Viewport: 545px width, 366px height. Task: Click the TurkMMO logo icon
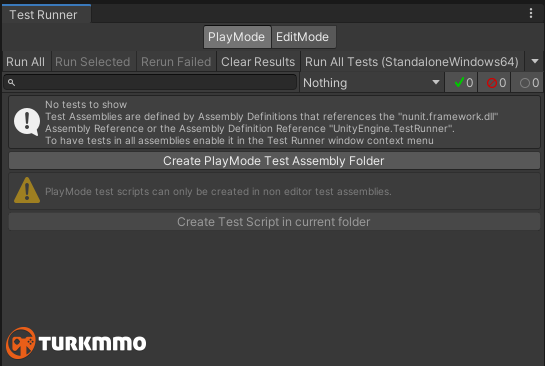[x=21, y=343]
